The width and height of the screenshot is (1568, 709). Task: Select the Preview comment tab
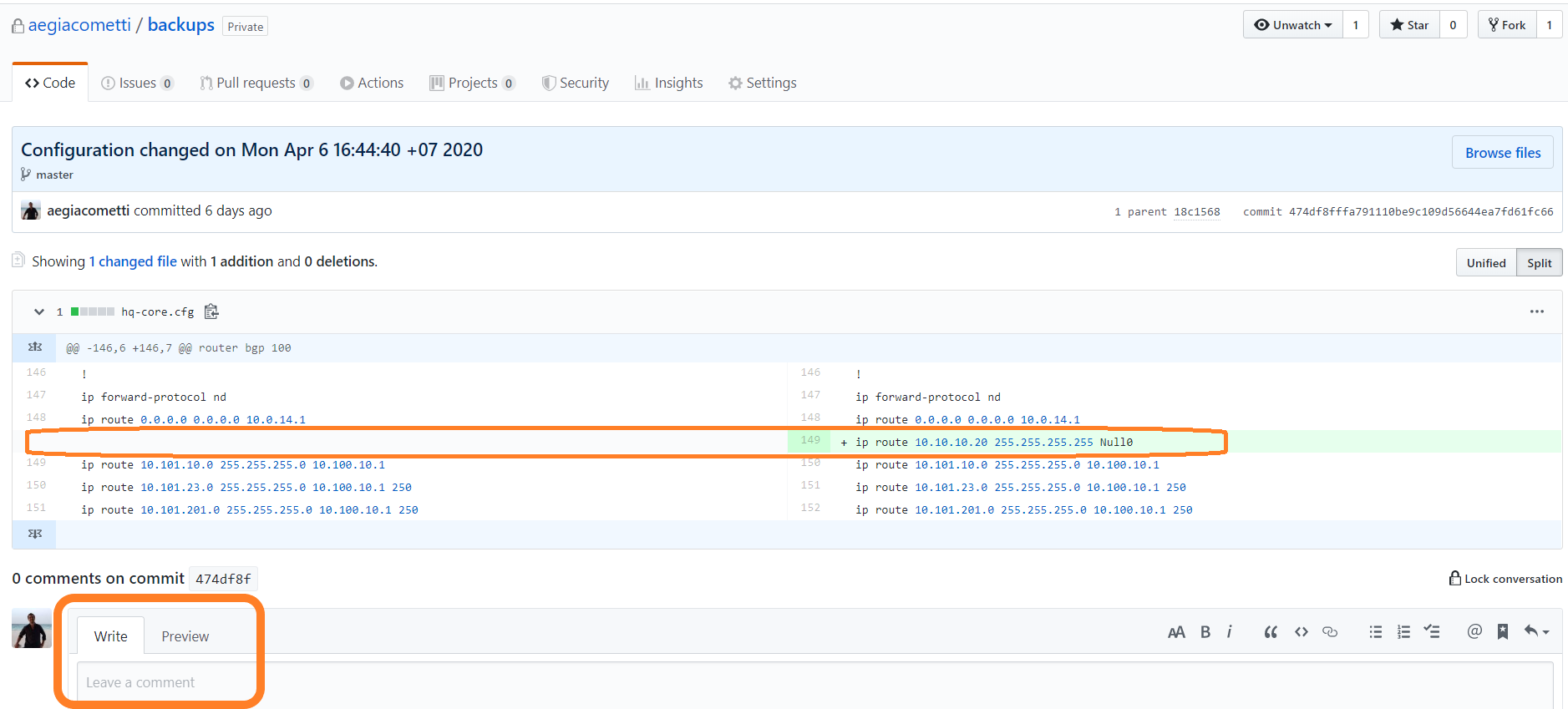pos(185,636)
